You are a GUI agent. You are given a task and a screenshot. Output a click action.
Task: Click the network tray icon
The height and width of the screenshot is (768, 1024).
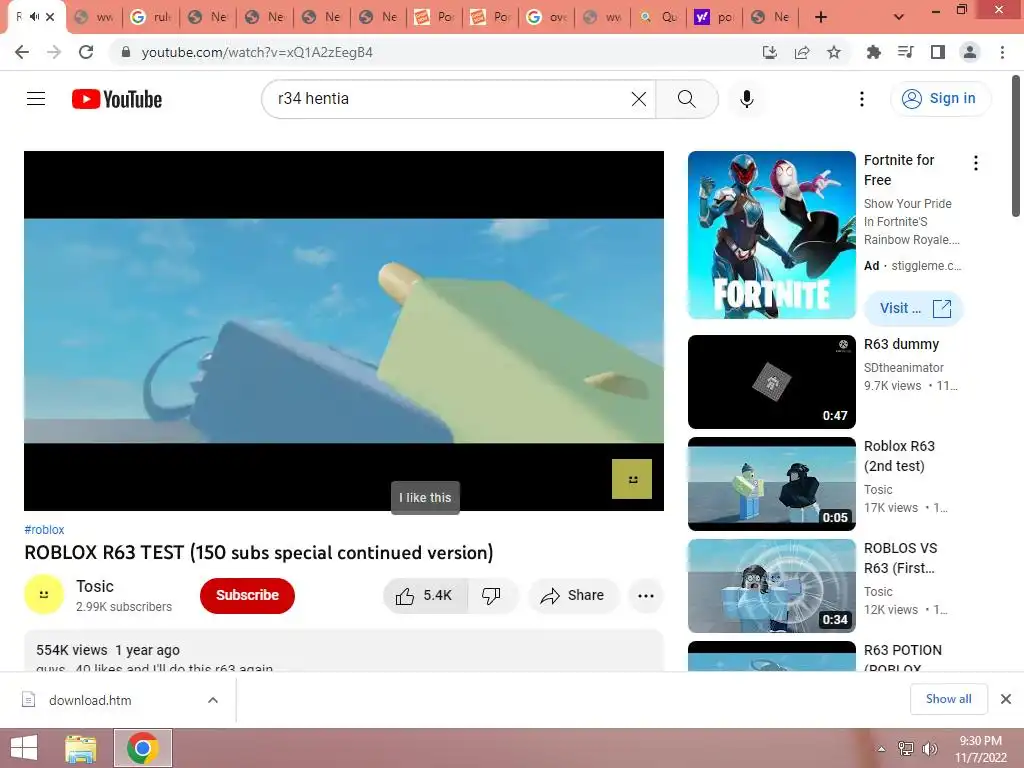906,748
